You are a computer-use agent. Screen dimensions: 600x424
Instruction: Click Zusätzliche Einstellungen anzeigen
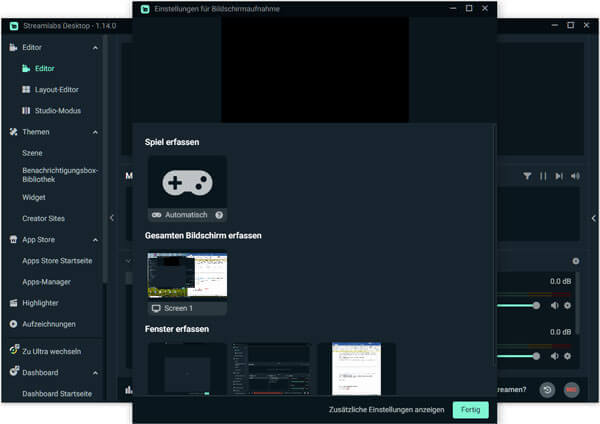[x=386, y=409]
